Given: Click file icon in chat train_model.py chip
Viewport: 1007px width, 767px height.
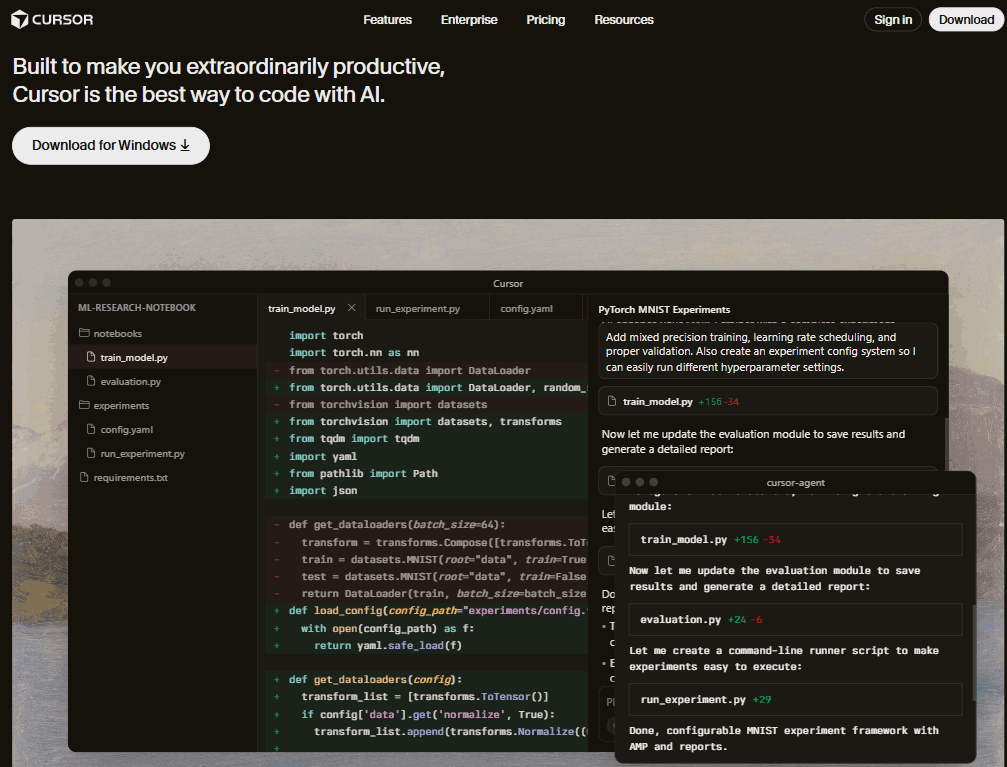Looking at the screenshot, I should pyautogui.click(x=611, y=401).
